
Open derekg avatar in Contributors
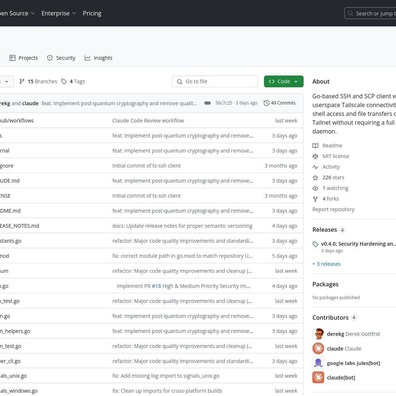pyautogui.click(x=318, y=334)
